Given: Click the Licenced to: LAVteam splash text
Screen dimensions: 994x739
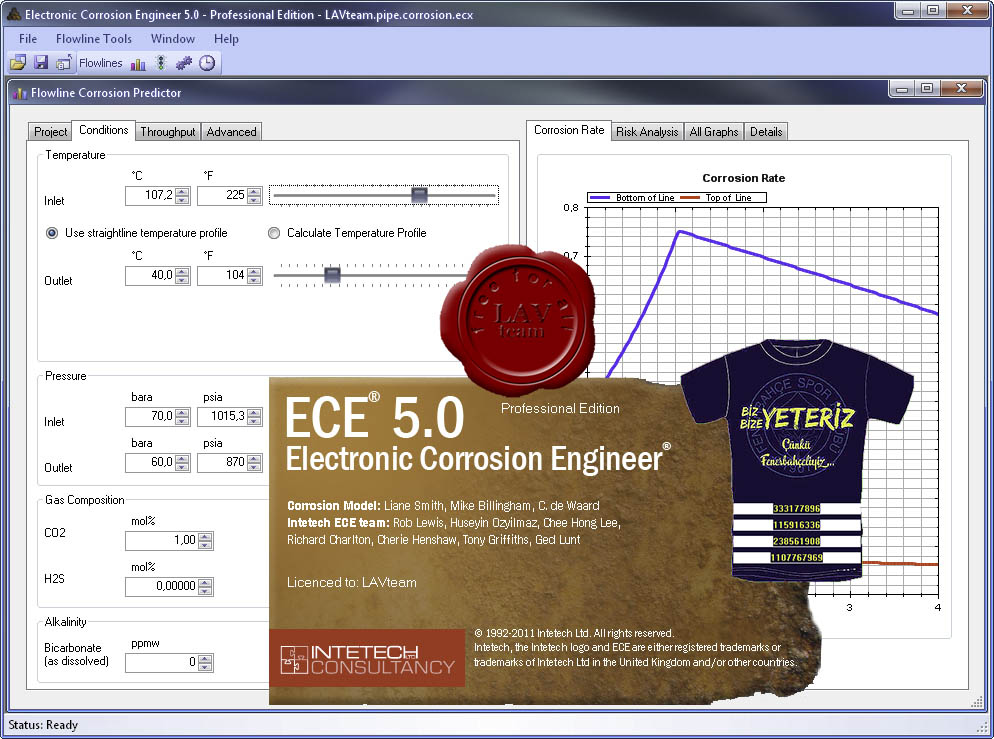Looking at the screenshot, I should click(352, 582).
